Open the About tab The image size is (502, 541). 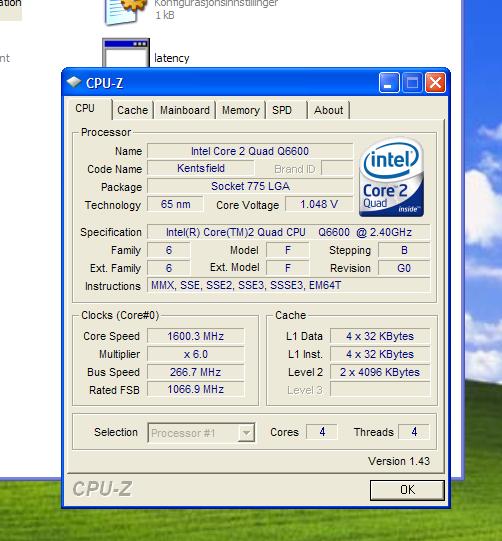point(328,110)
